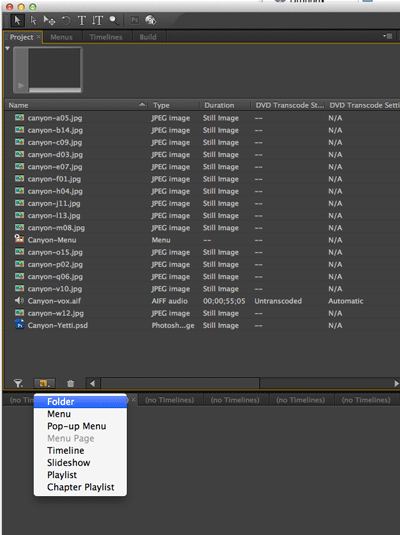Toggle the asset filter funnel icon

[18, 384]
